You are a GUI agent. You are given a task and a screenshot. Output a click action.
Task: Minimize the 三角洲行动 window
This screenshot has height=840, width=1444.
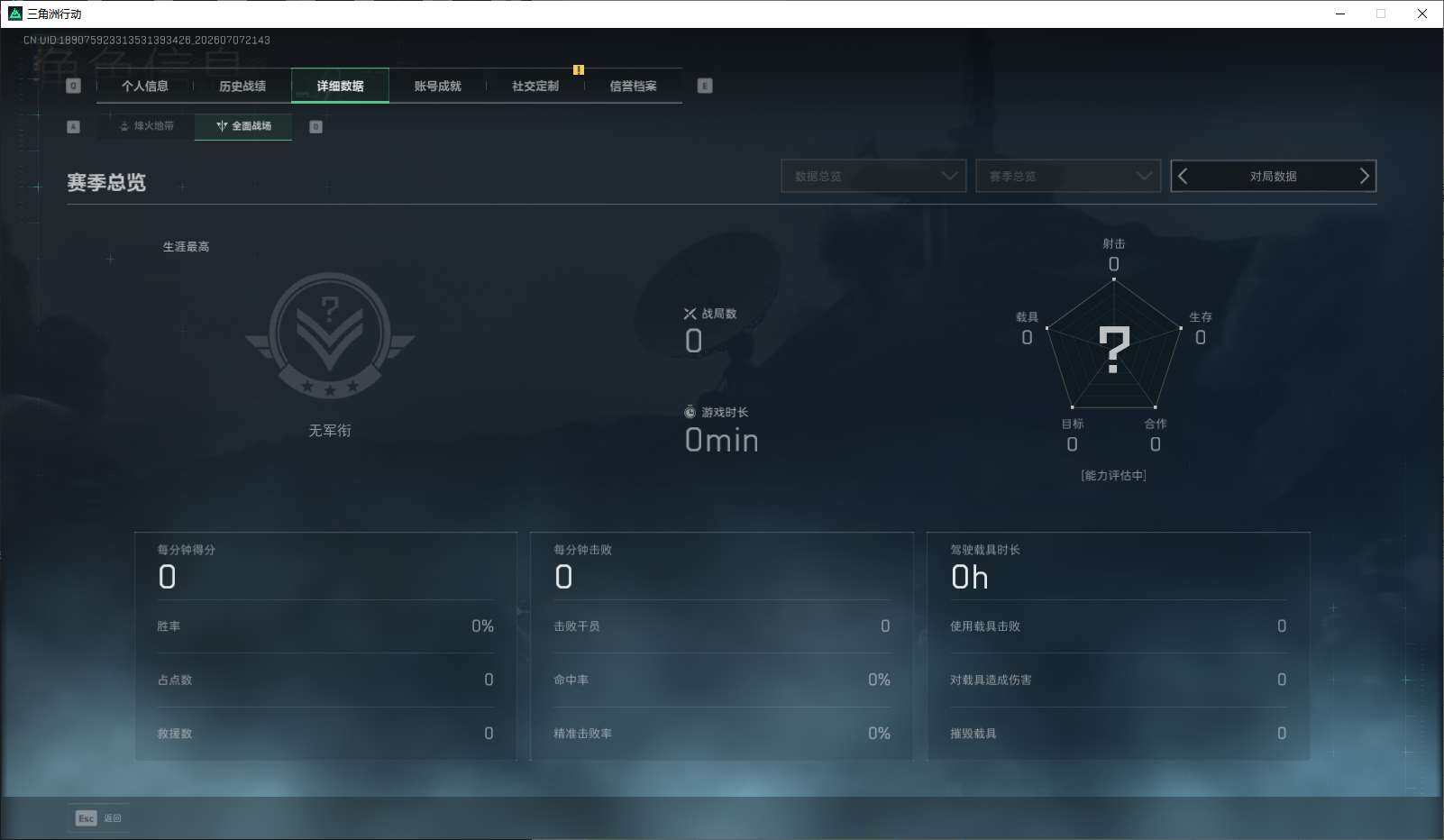click(1341, 14)
